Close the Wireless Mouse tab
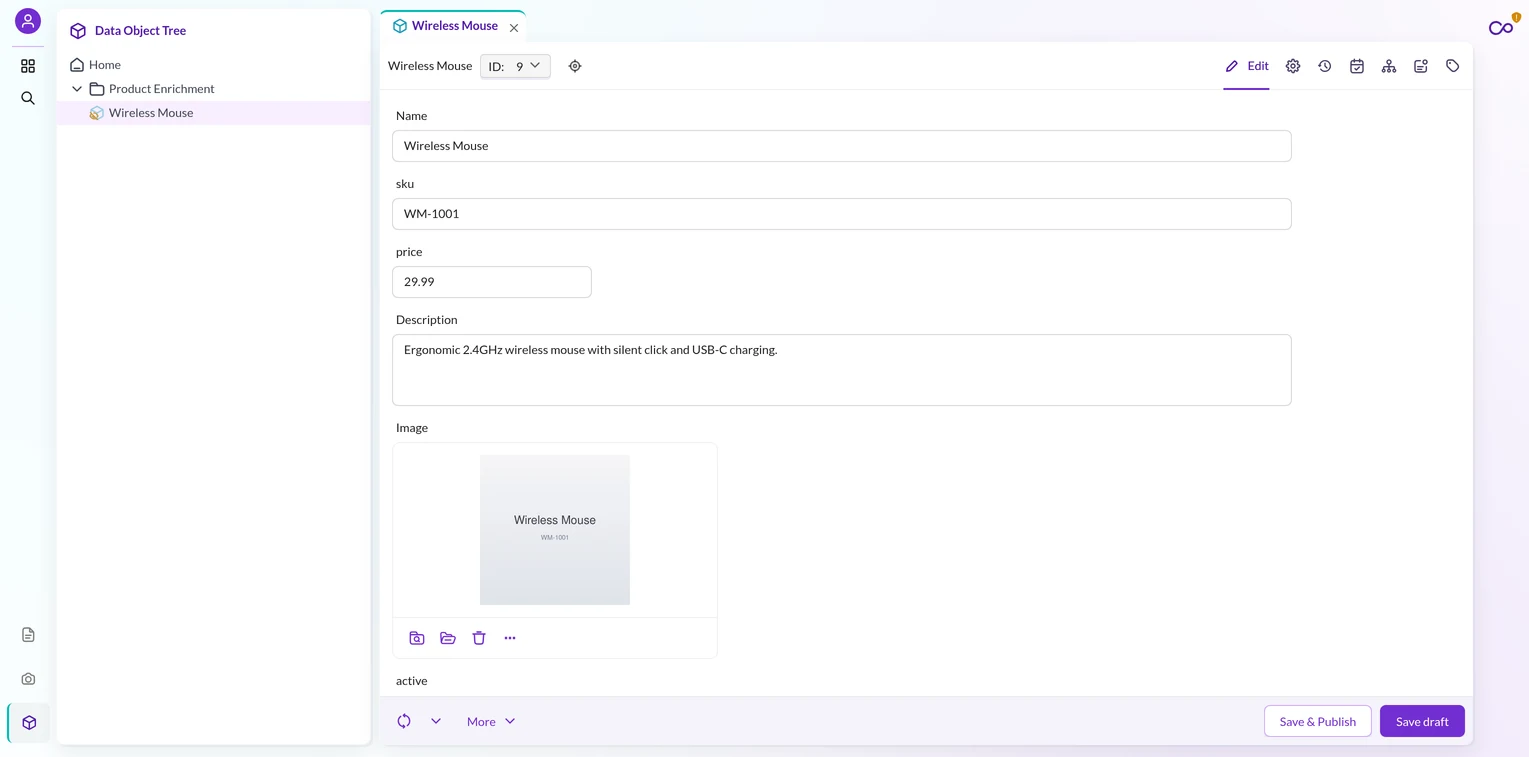Image resolution: width=1529 pixels, height=757 pixels. 514,28
